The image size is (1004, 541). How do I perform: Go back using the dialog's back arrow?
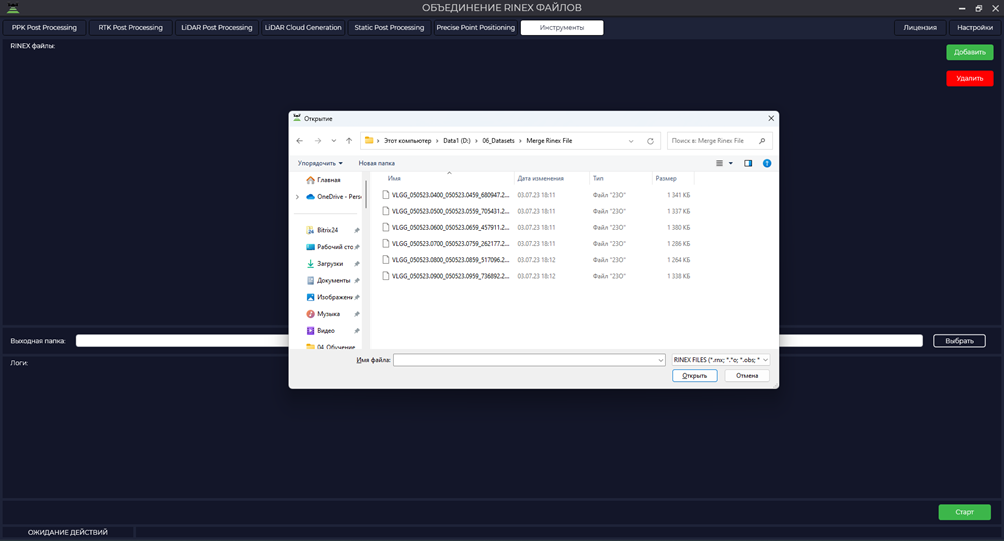point(300,141)
